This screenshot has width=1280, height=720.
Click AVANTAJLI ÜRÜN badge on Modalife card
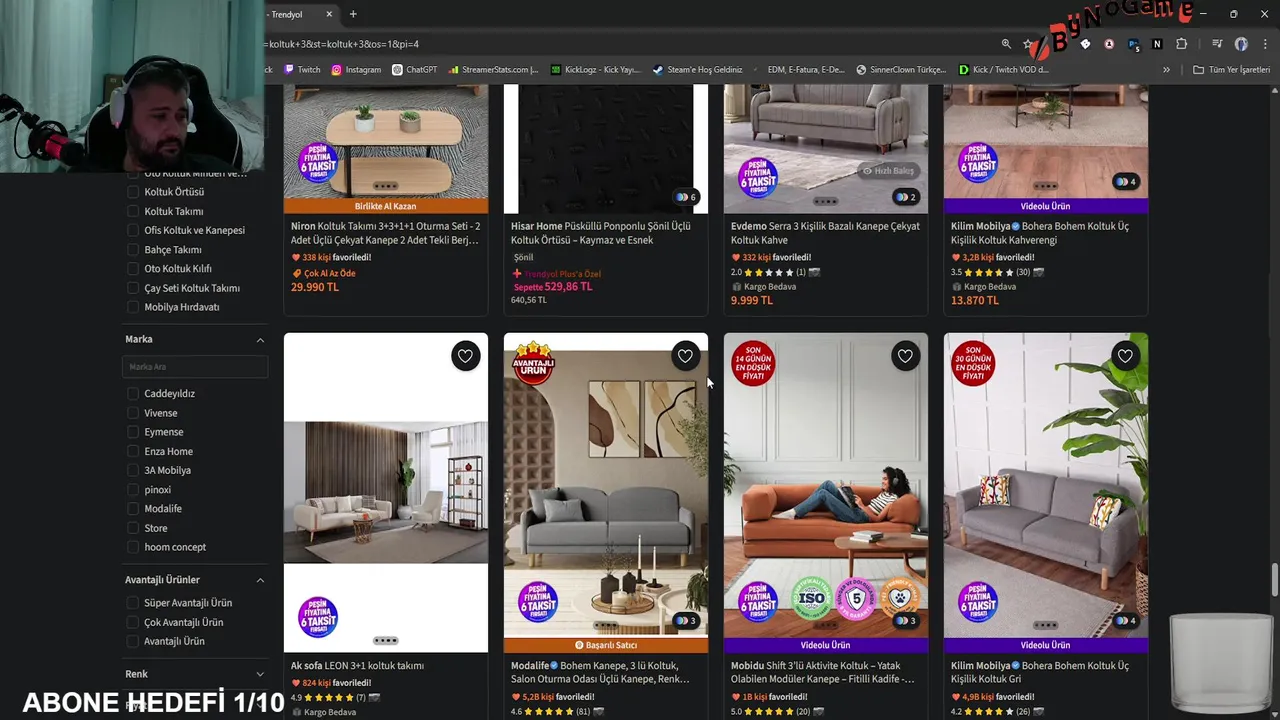[x=533, y=363]
